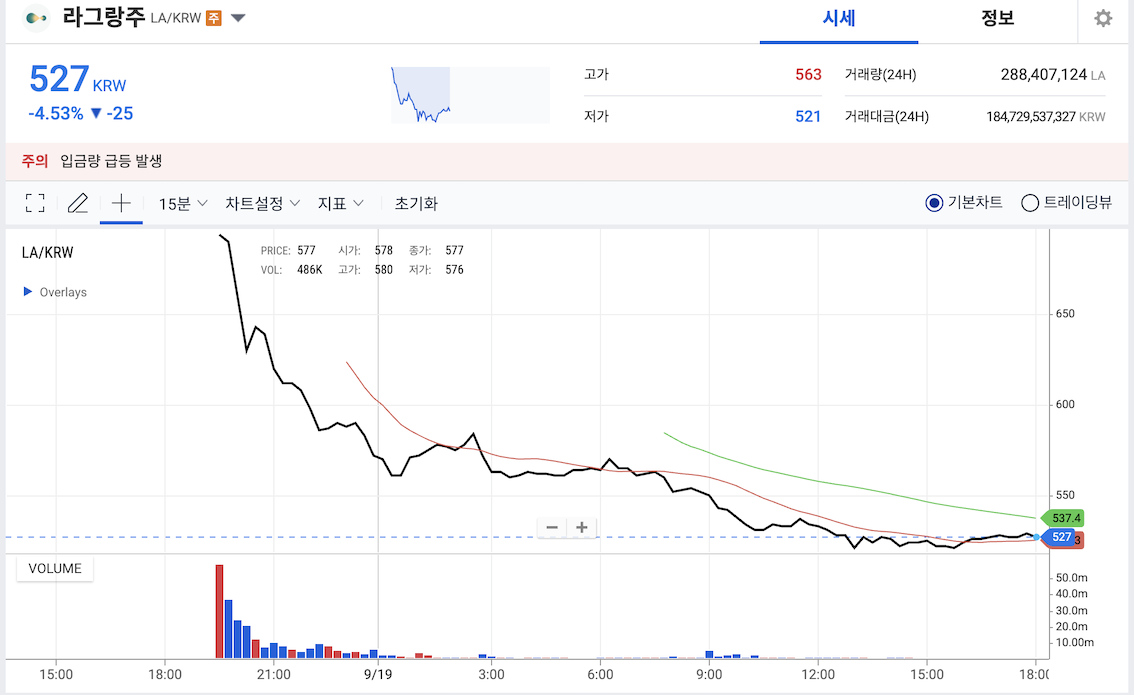
Task: Open the market selector arrow beside LA/KRW
Action: (x=238, y=18)
